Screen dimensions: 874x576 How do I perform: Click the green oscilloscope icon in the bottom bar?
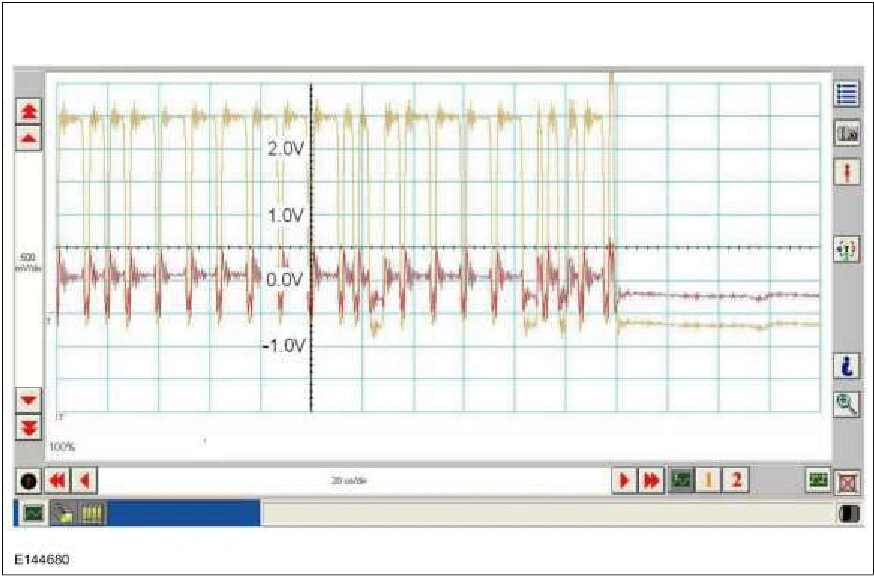34,513
